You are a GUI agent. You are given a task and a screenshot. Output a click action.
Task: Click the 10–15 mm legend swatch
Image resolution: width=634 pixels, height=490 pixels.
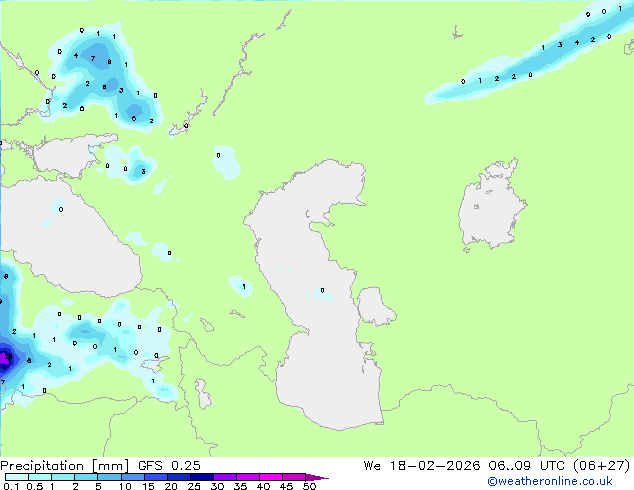pos(132,477)
